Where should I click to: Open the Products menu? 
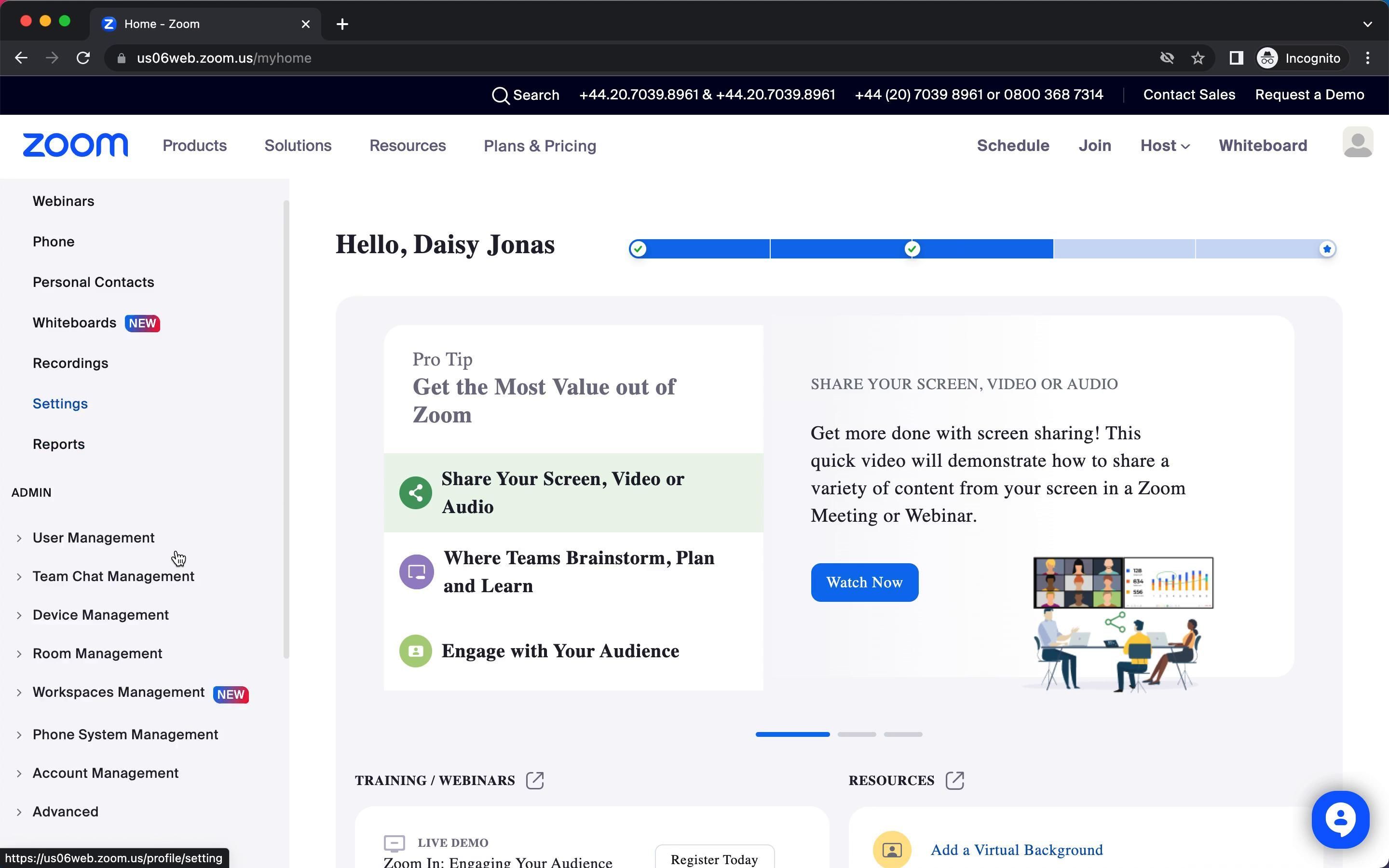[194, 146]
